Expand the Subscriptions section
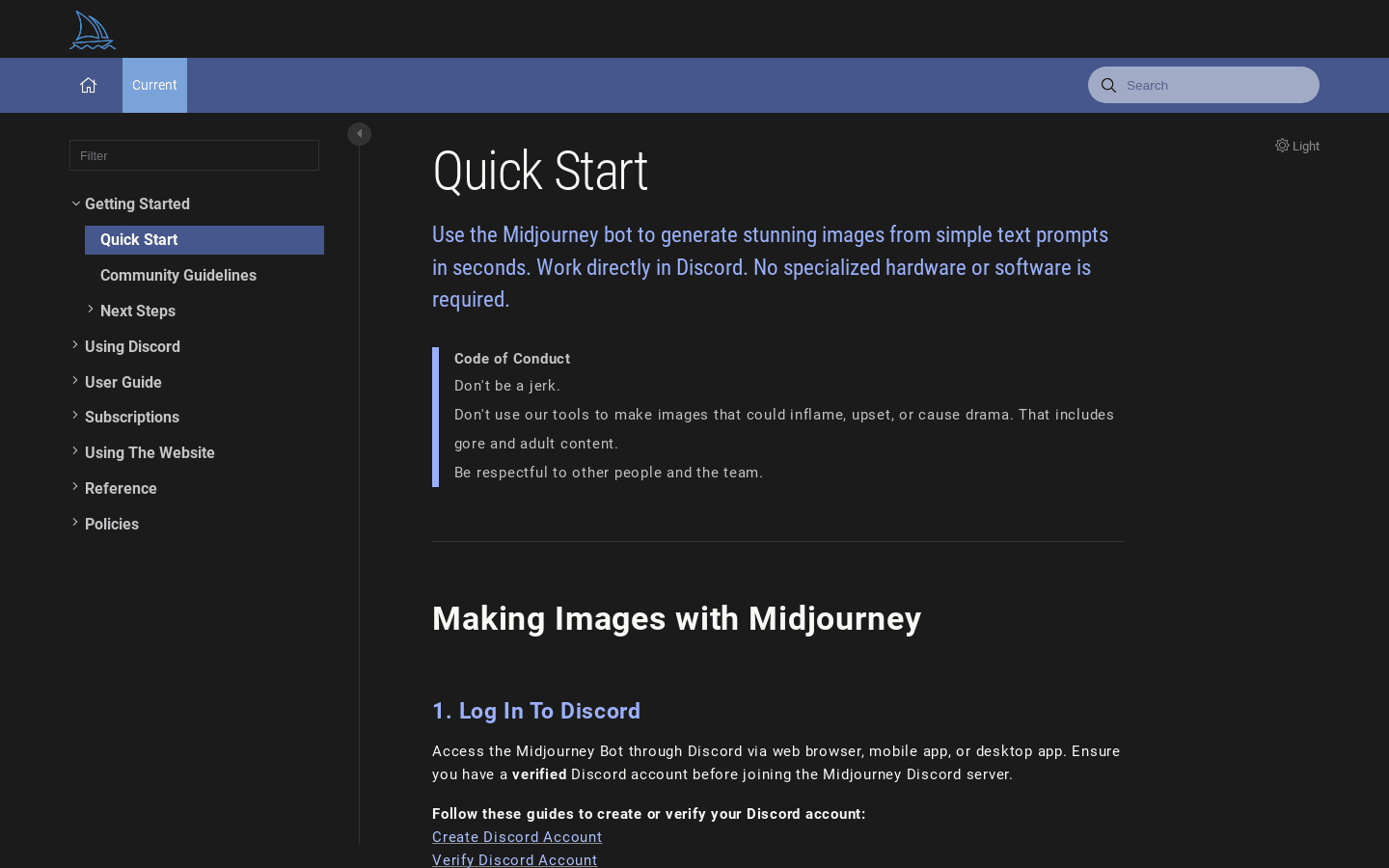The image size is (1389, 868). click(75, 415)
